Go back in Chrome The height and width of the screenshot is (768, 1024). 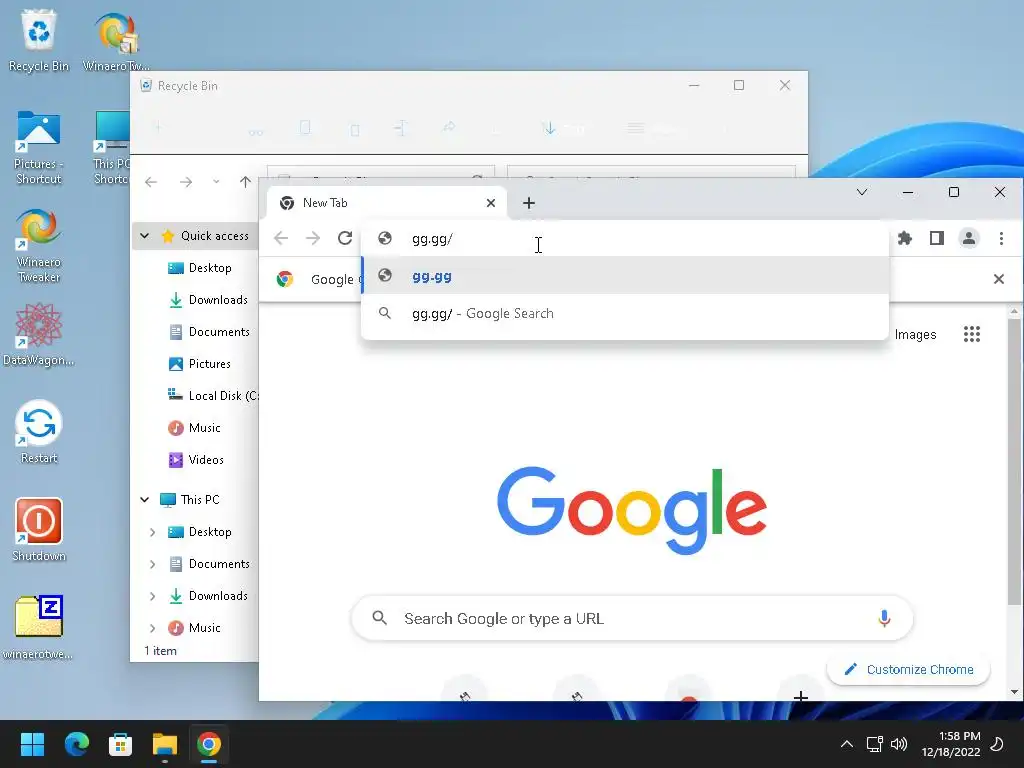(281, 238)
